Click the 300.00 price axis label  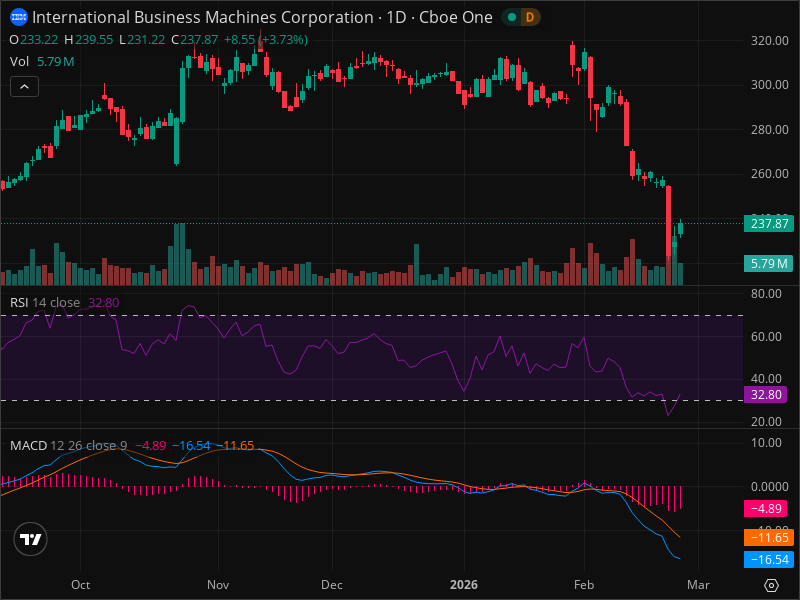[769, 85]
